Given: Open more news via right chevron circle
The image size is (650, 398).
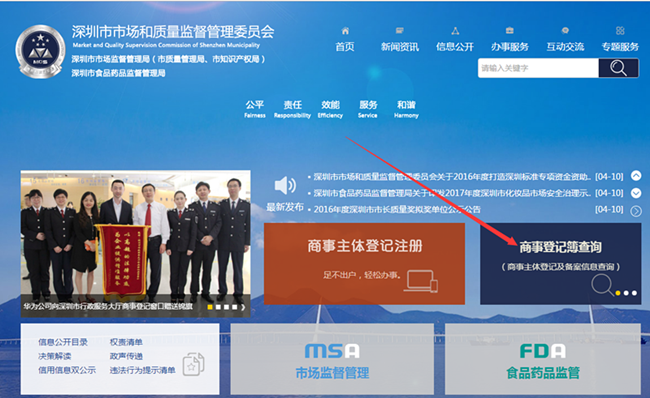Looking at the screenshot, I should click(x=636, y=211).
